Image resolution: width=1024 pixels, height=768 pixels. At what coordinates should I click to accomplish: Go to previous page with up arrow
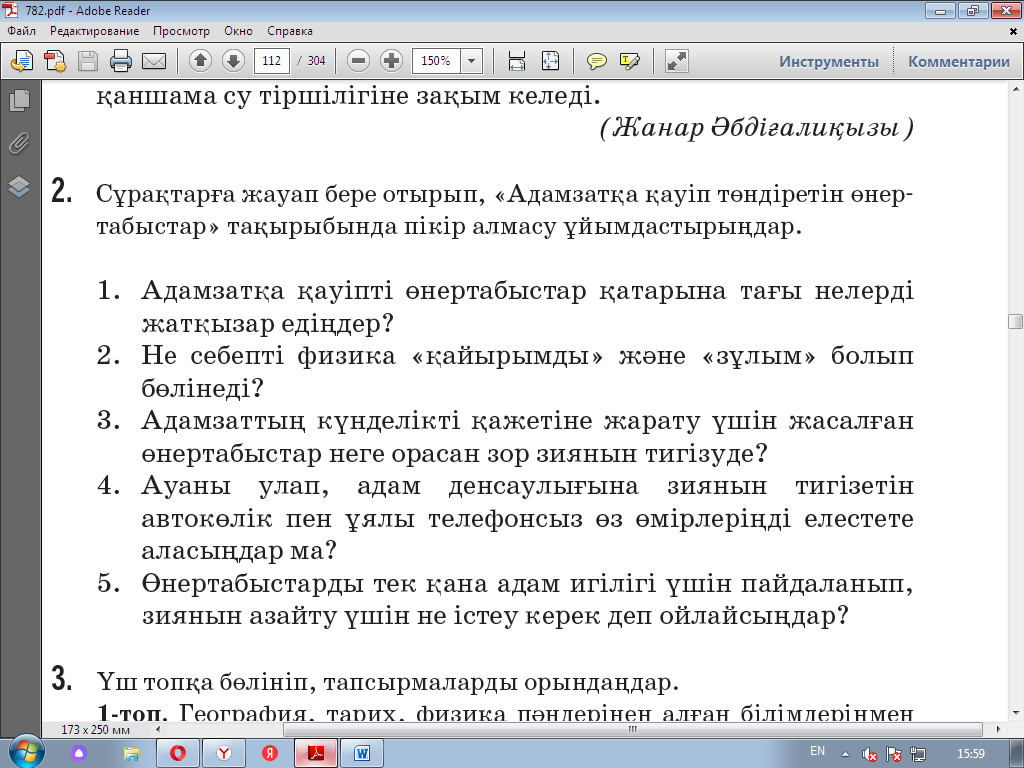200,61
